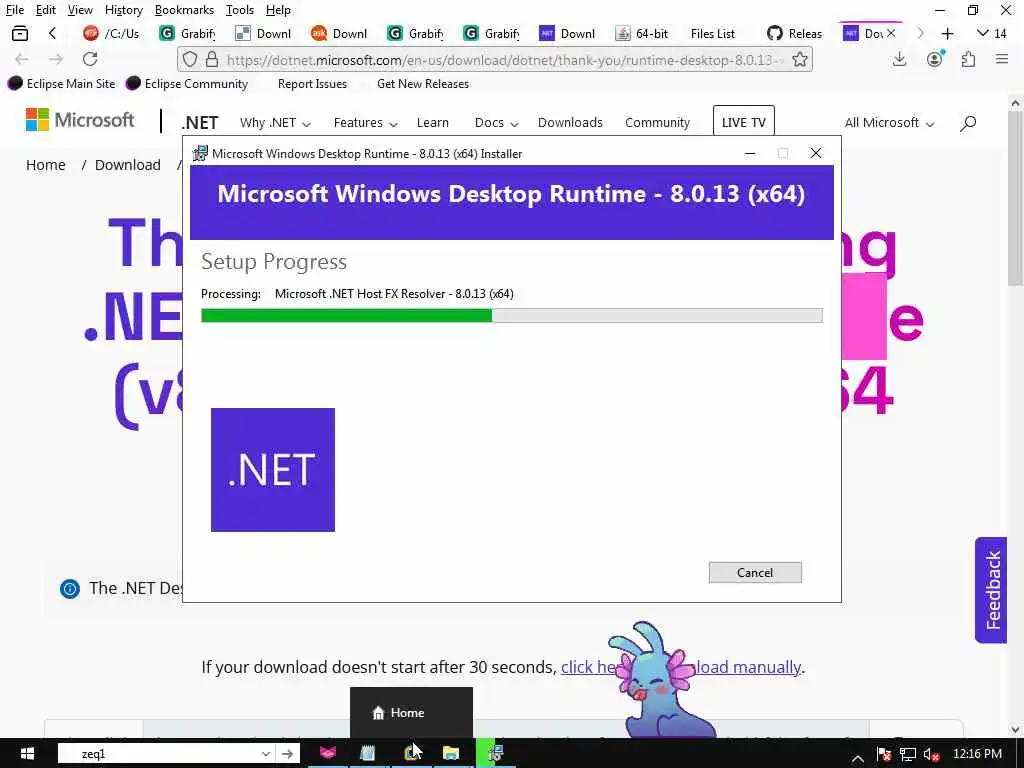1024x768 pixels.
Task: Go back to previous page
Action: click(22, 59)
